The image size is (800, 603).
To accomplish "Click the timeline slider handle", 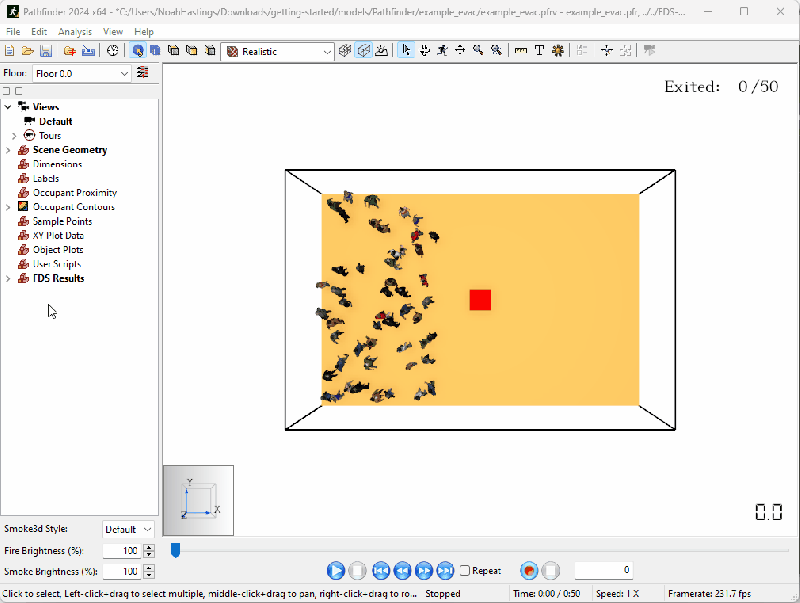I will point(175,549).
